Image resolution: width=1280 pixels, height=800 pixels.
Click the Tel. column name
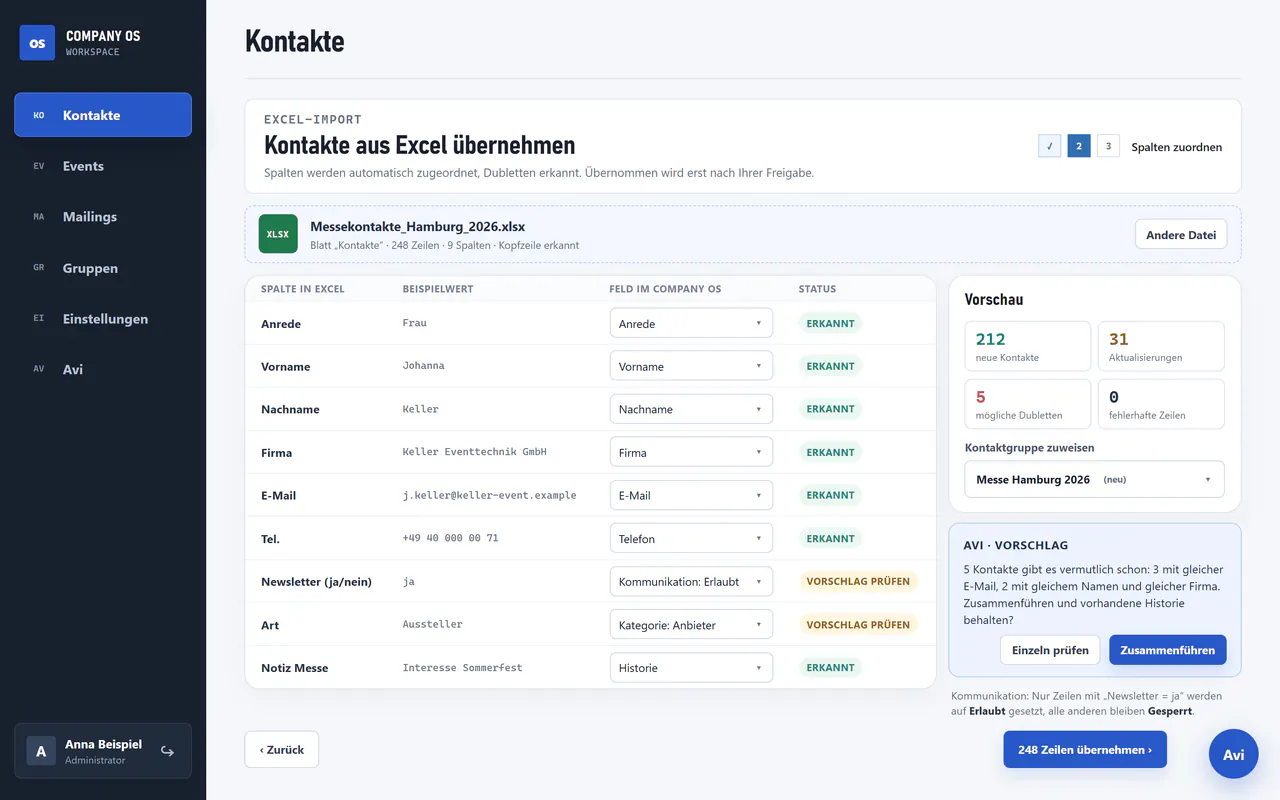[270, 539]
